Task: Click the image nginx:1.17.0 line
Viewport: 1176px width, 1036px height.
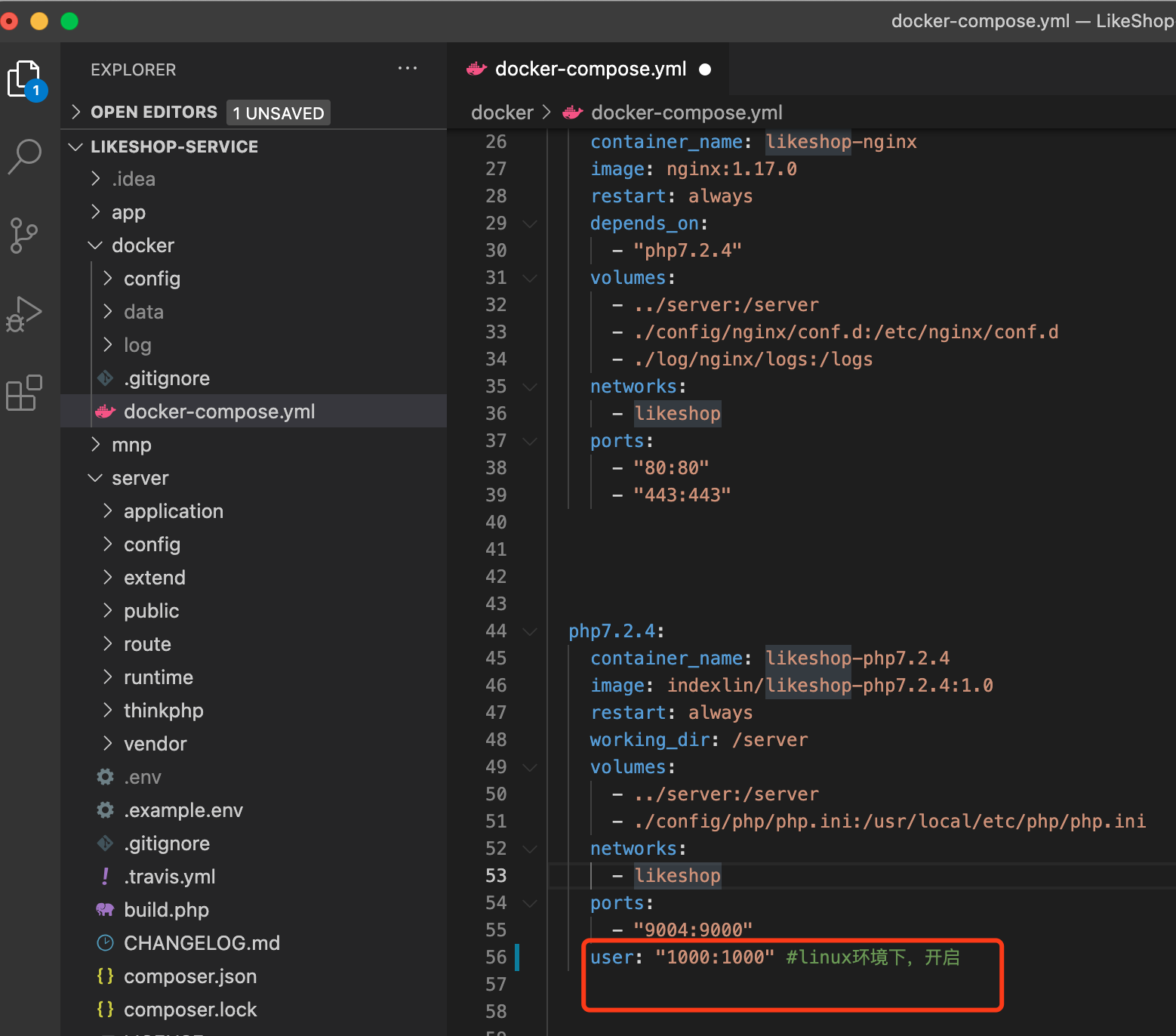Action: (694, 169)
